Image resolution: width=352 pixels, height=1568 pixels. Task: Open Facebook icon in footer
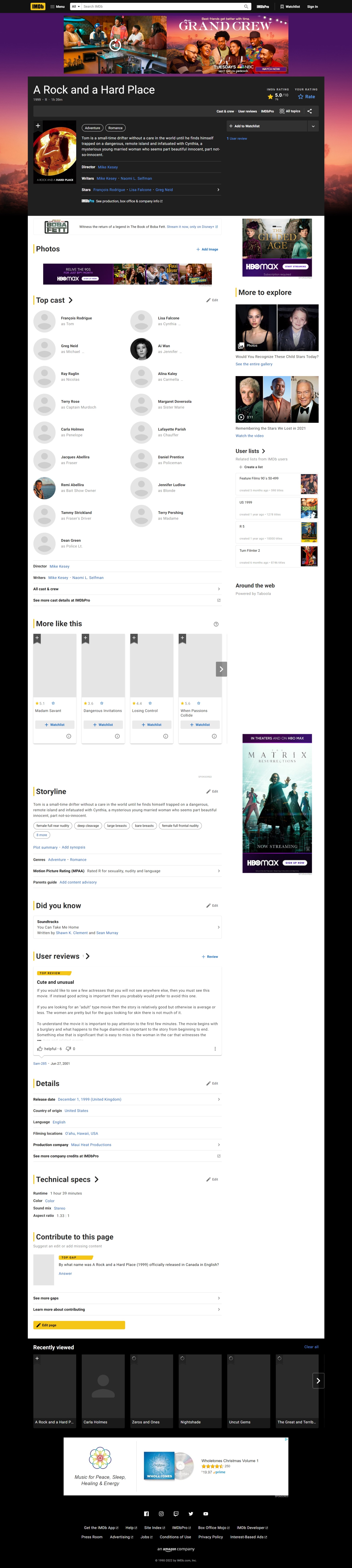pyautogui.click(x=146, y=1514)
